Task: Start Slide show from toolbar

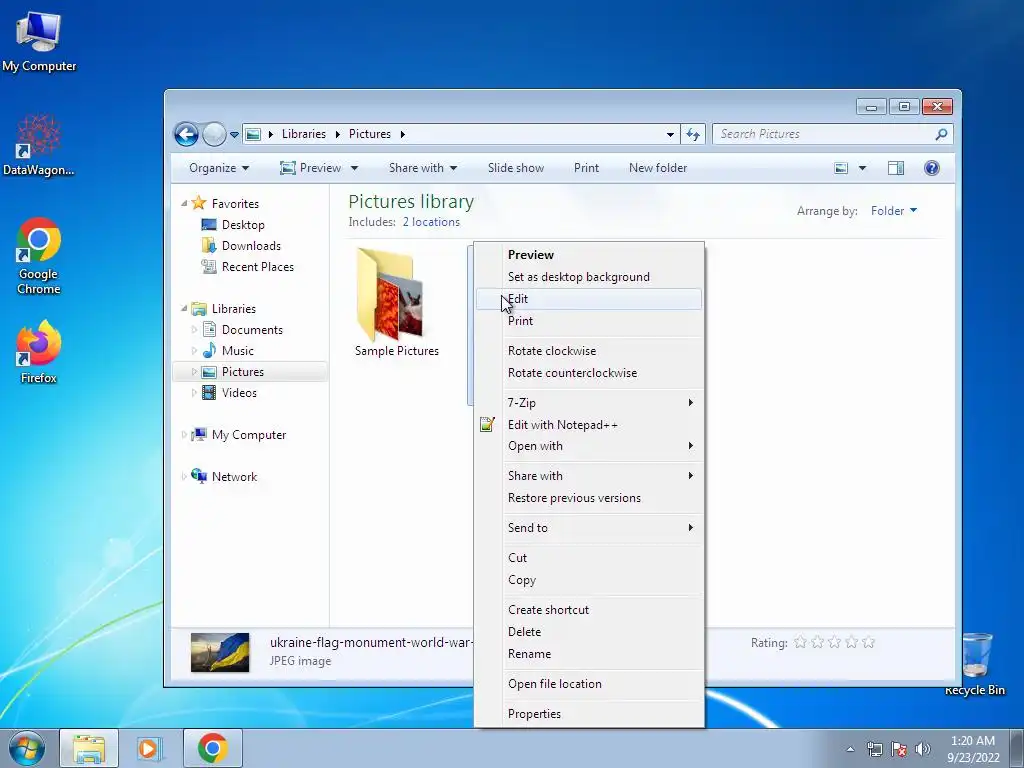Action: click(x=516, y=168)
